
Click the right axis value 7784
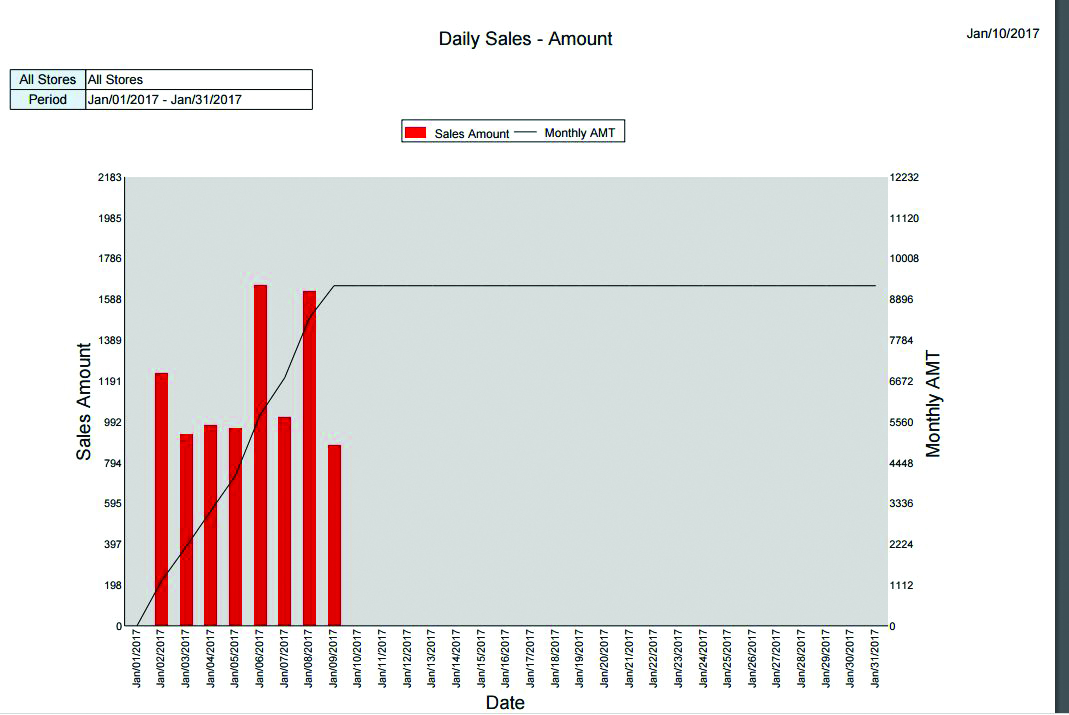901,340
